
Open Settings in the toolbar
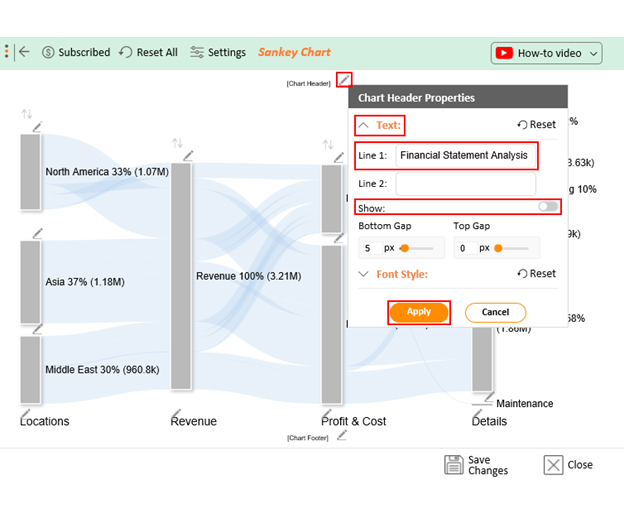click(218, 53)
